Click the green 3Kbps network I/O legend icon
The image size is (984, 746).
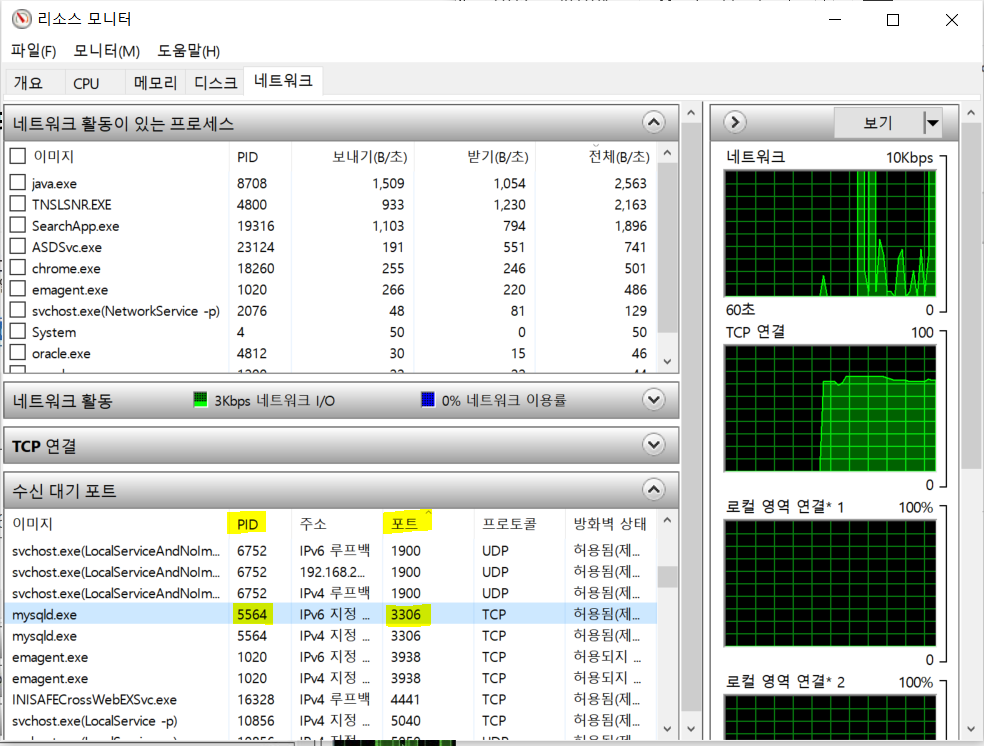click(199, 399)
